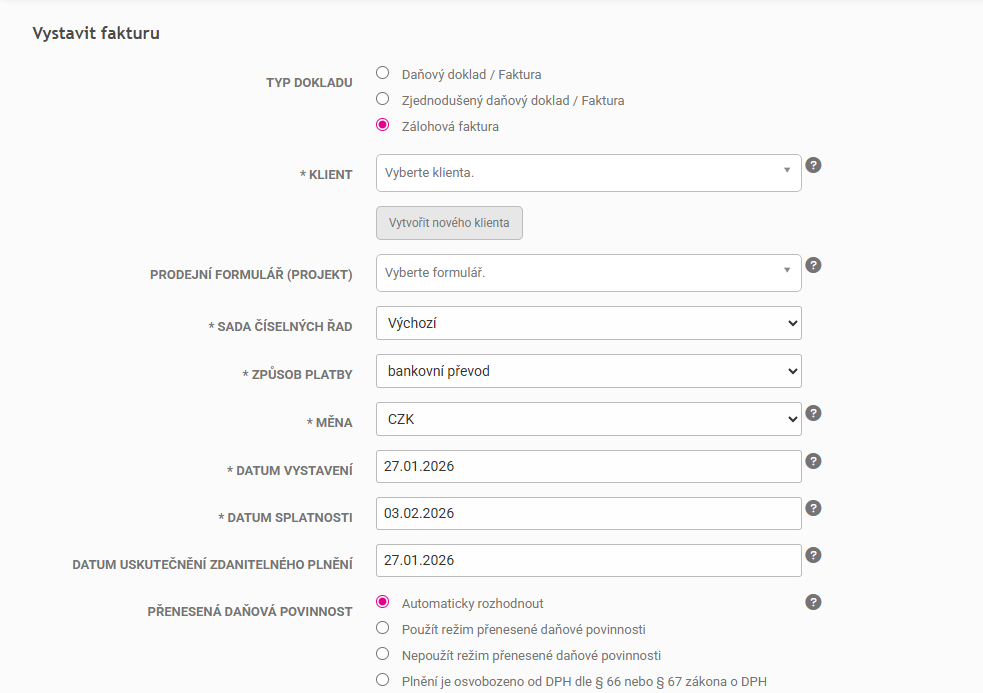The width and height of the screenshot is (983, 693).
Task: Choose Nepoužít režim přenesené daňové povinnosti
Action: point(382,654)
